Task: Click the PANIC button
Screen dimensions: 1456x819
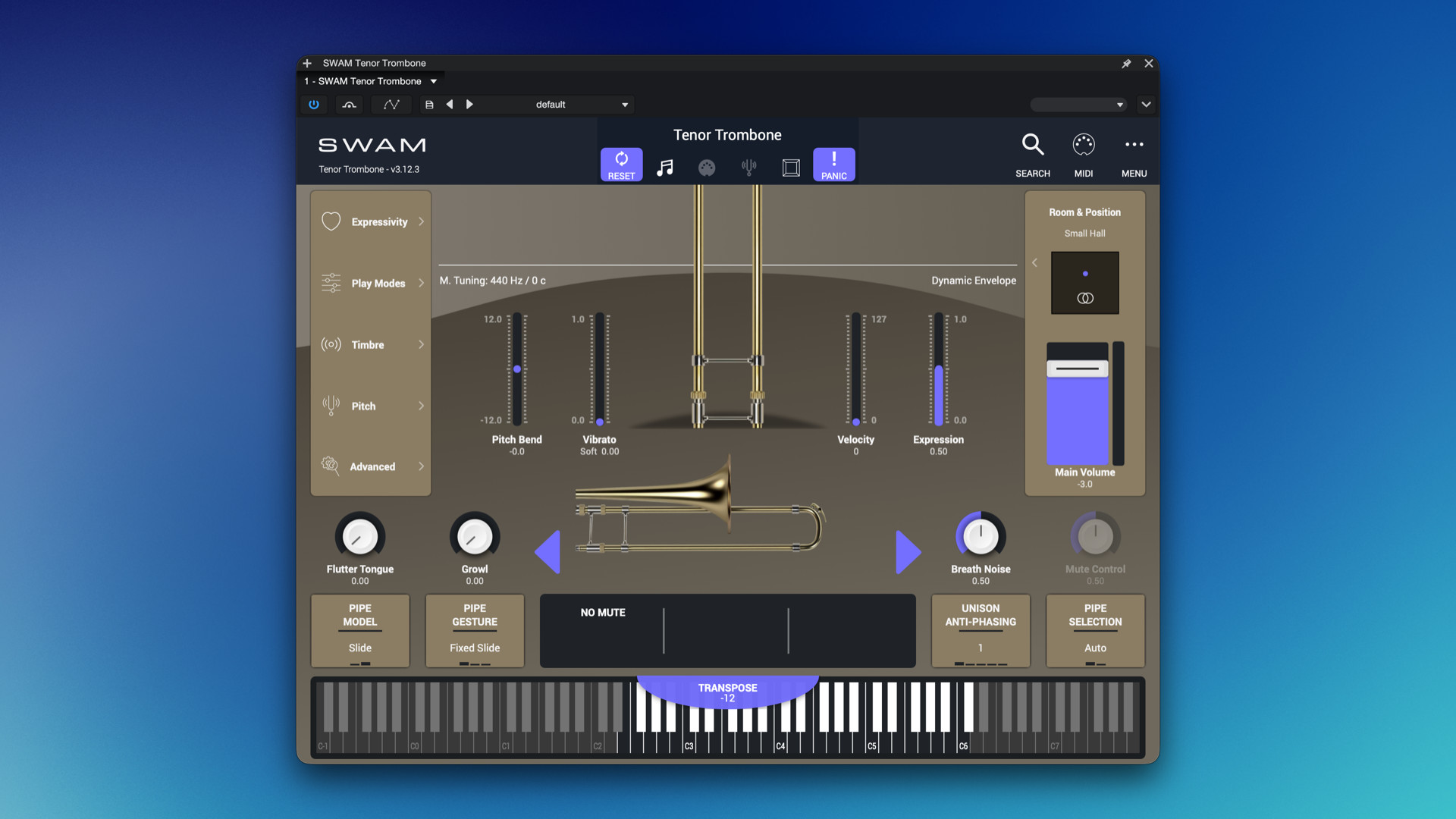Action: tap(833, 165)
